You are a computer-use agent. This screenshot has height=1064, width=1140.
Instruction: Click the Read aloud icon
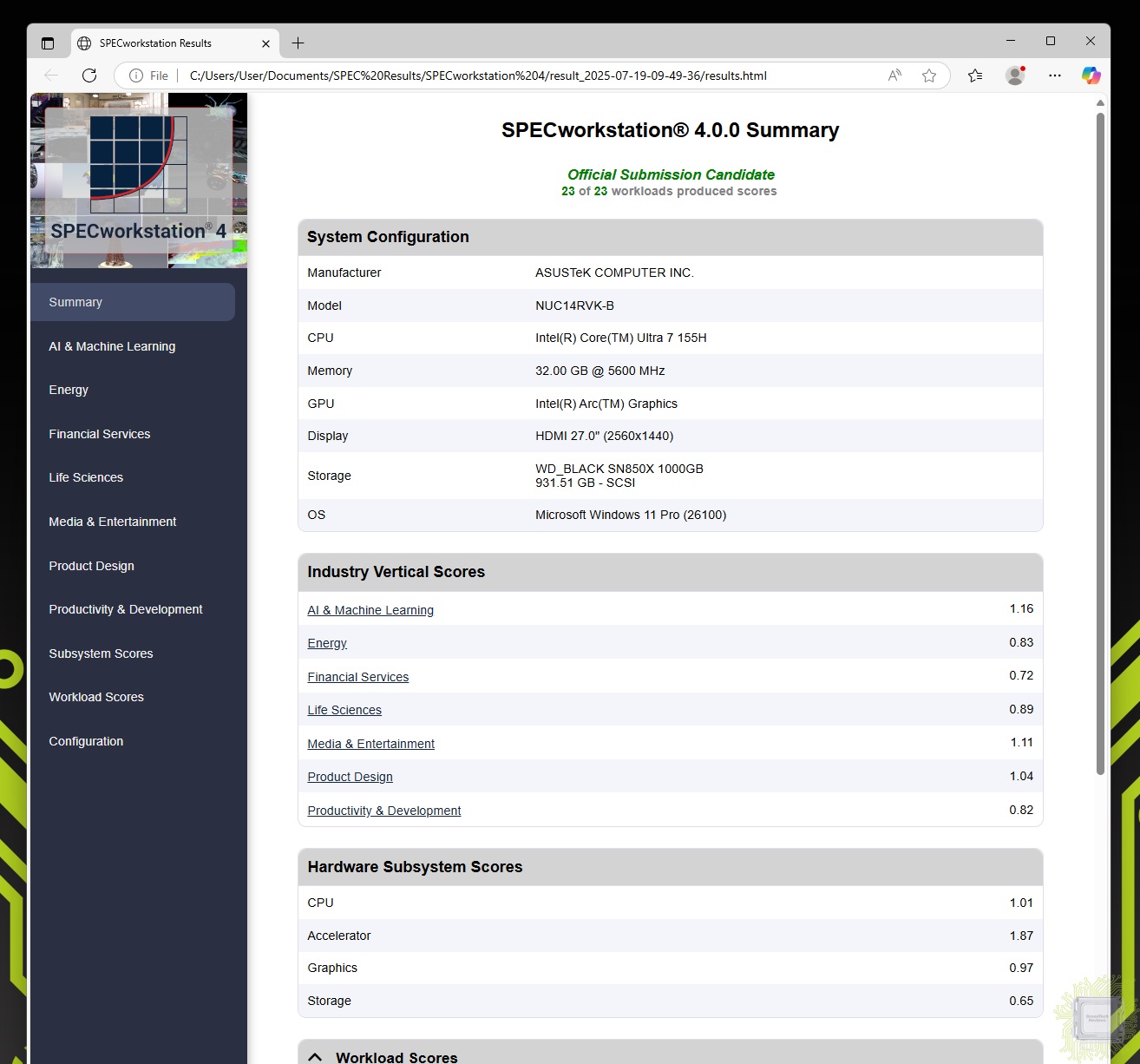pos(894,76)
